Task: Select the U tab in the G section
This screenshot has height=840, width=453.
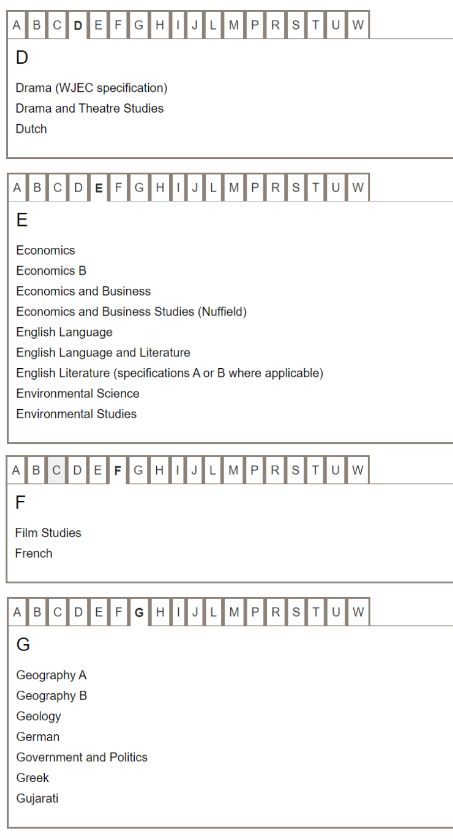Action: coord(336,612)
